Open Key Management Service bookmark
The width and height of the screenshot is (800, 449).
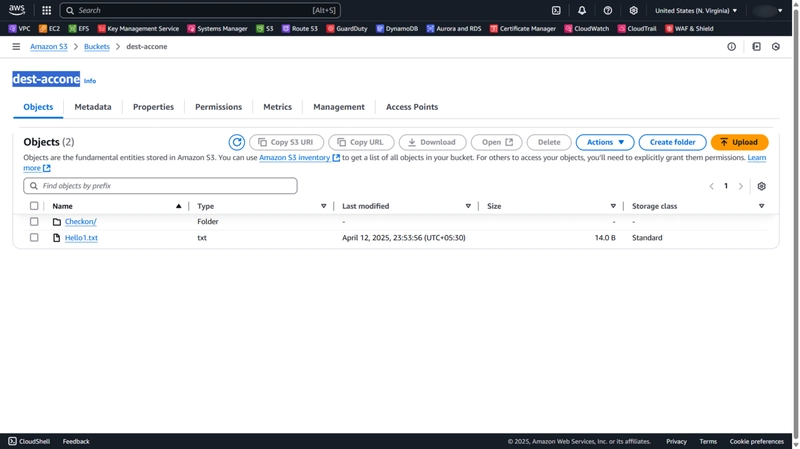pos(138,29)
